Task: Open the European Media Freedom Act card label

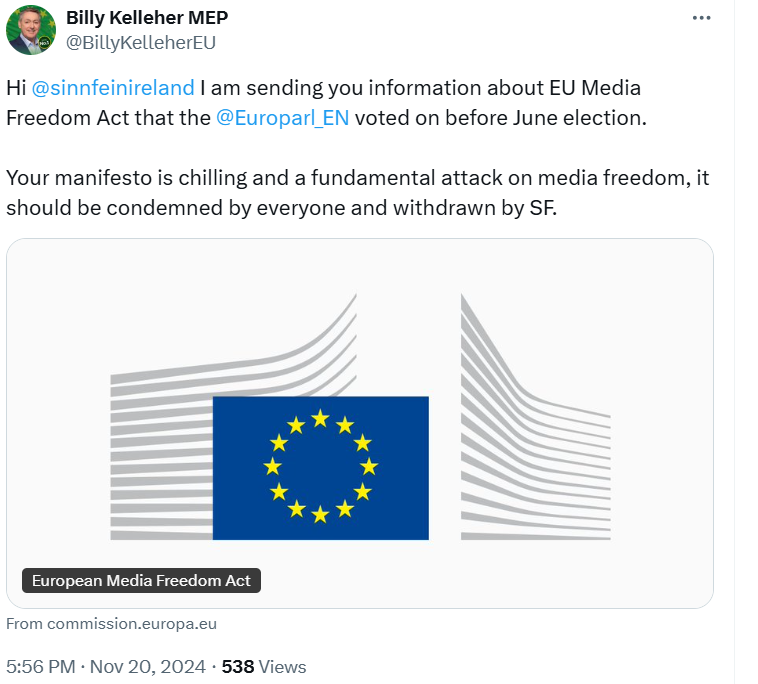Action: click(x=141, y=580)
